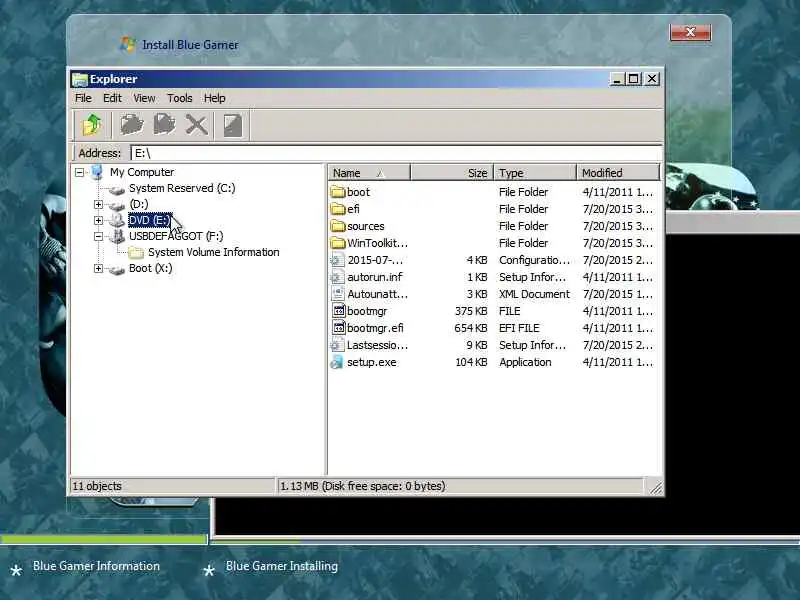Viewport: 800px width, 600px height.
Task: Click the Autounatt XML file icon
Action: 338,294
